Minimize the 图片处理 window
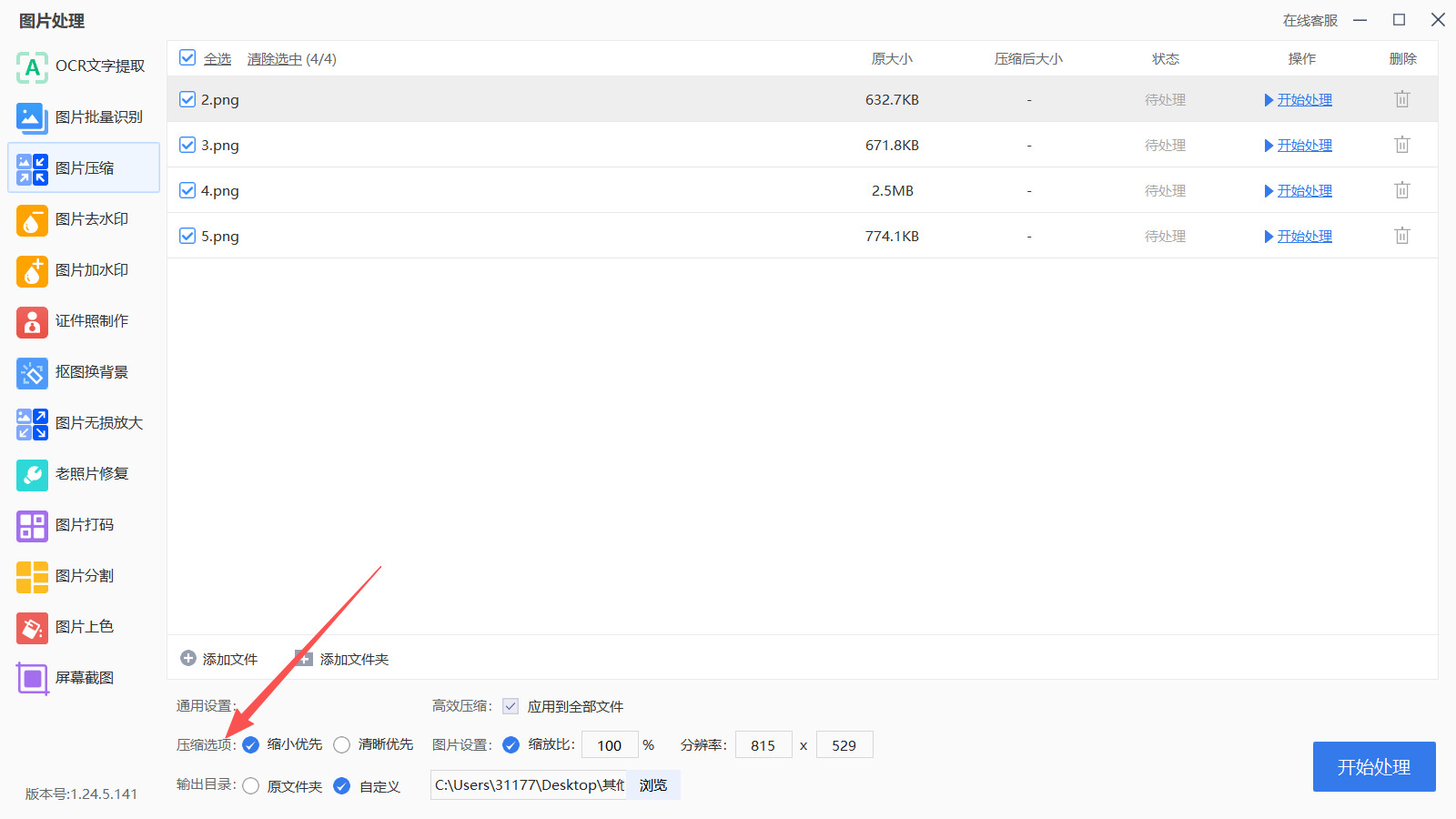The image size is (1456, 819). (1360, 20)
